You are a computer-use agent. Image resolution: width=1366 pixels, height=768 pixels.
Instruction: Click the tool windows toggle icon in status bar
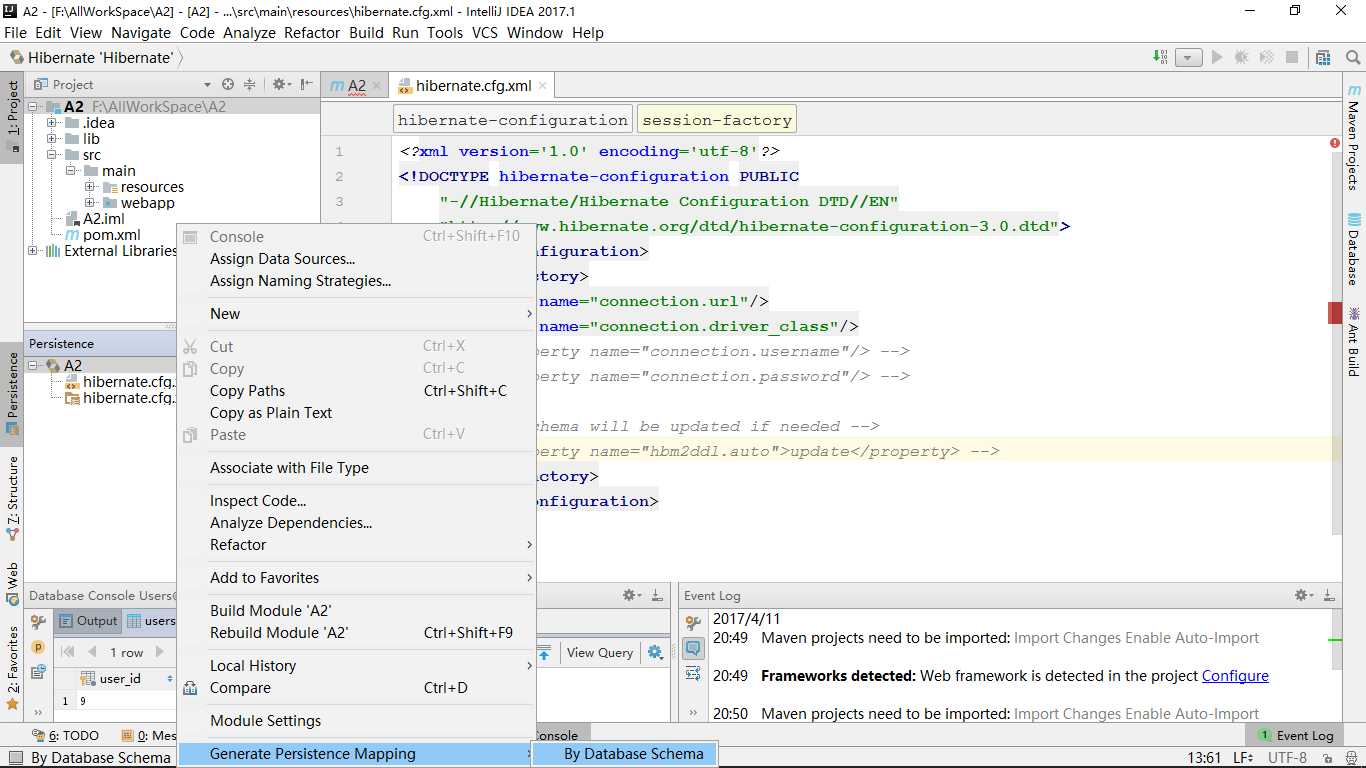click(14, 758)
